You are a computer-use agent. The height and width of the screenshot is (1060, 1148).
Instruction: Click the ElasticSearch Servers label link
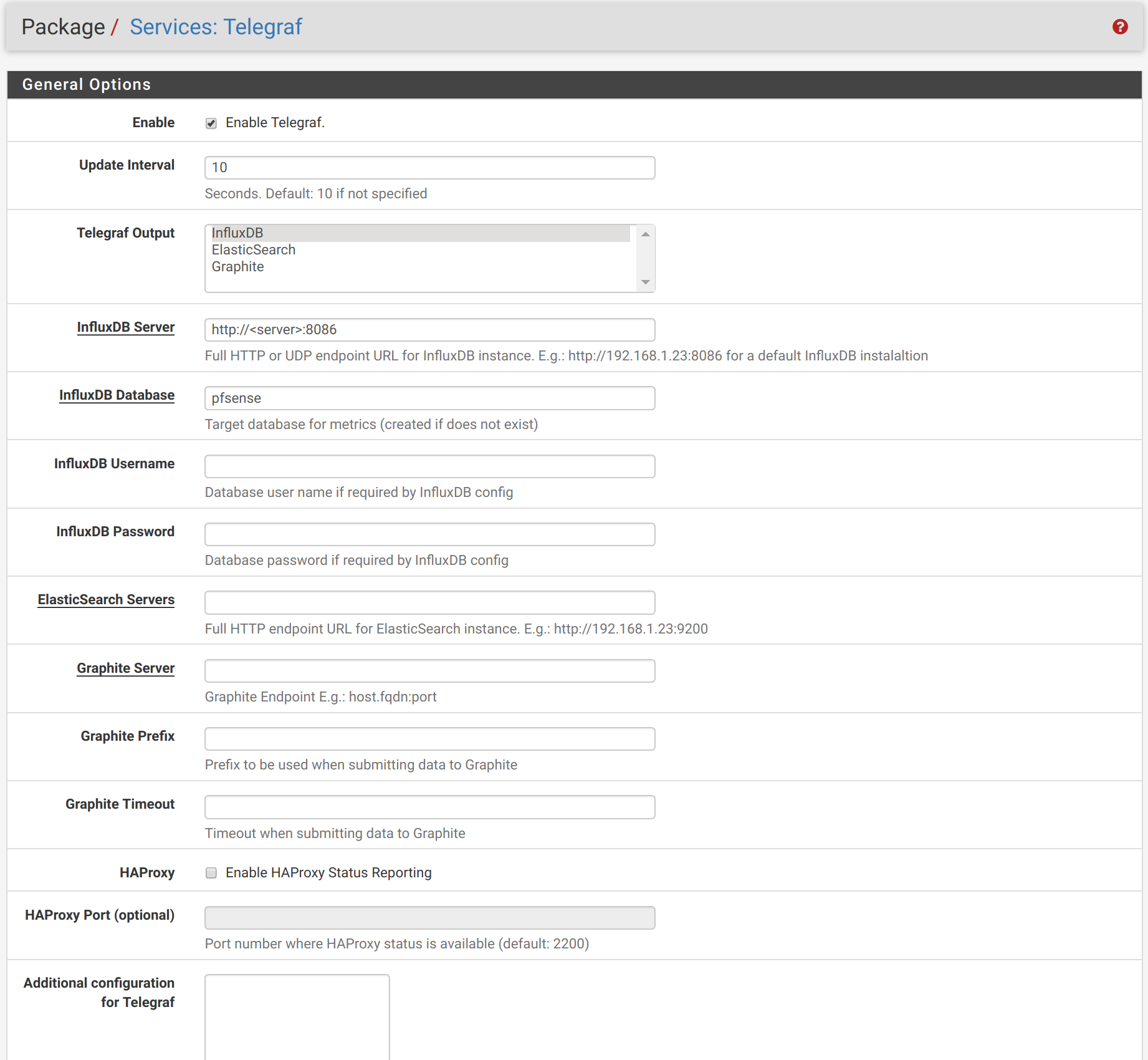tap(106, 600)
